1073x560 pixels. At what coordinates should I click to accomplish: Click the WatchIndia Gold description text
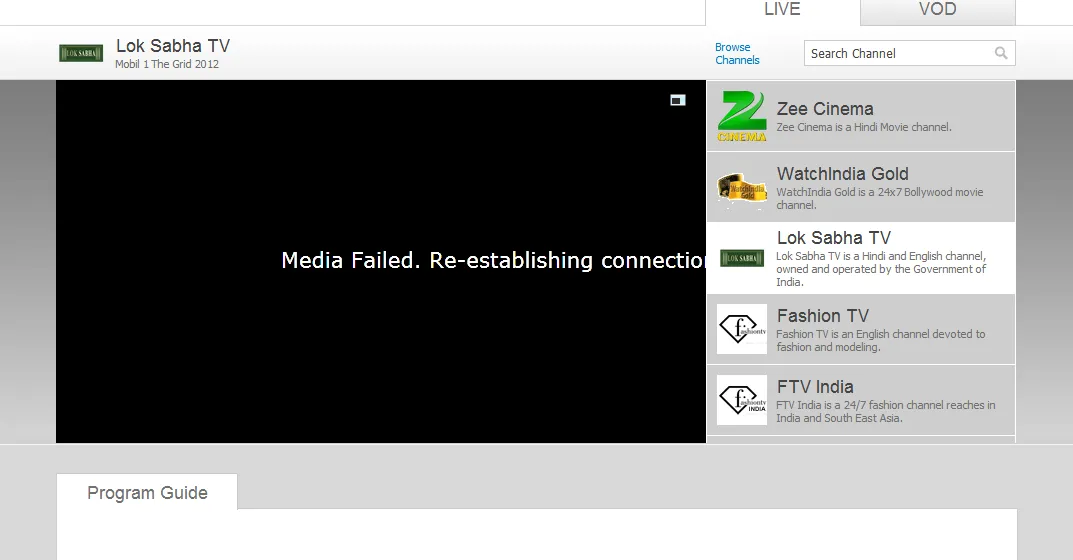pyautogui.click(x=879, y=199)
